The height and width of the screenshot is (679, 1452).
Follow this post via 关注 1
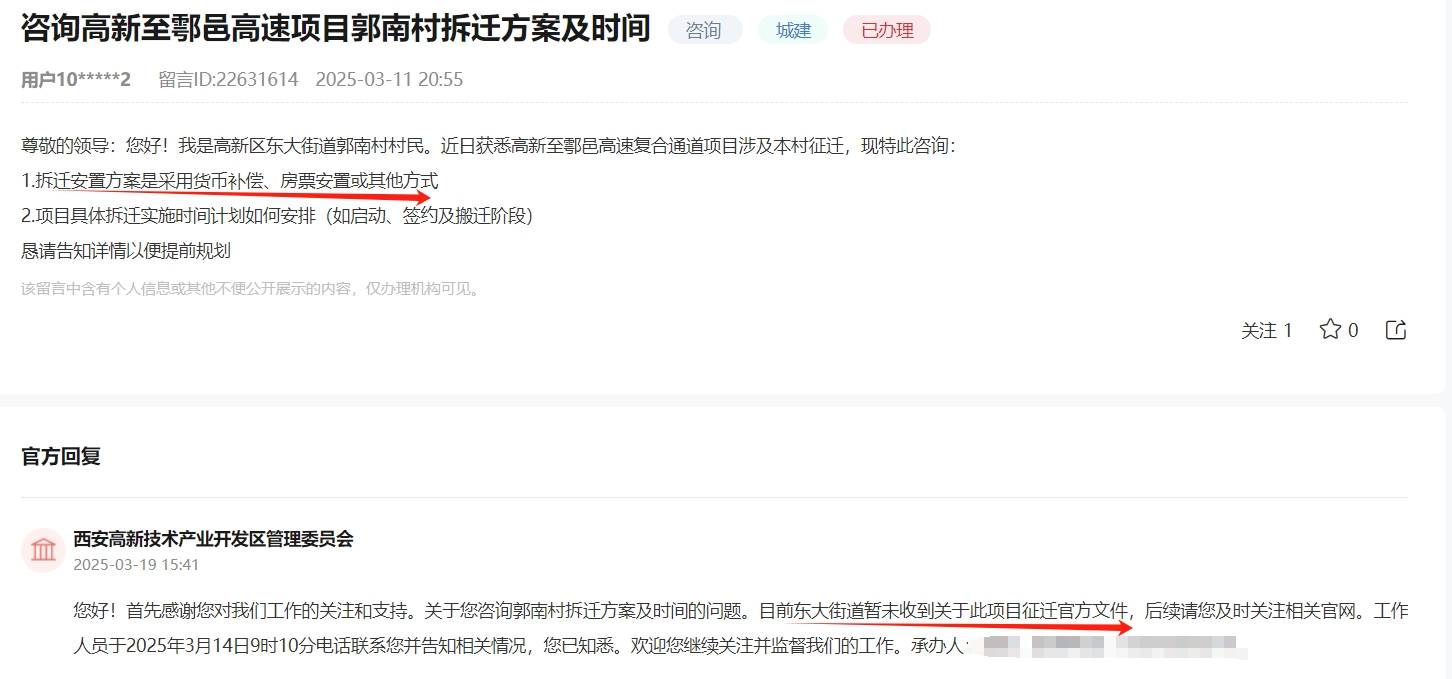pos(1267,330)
